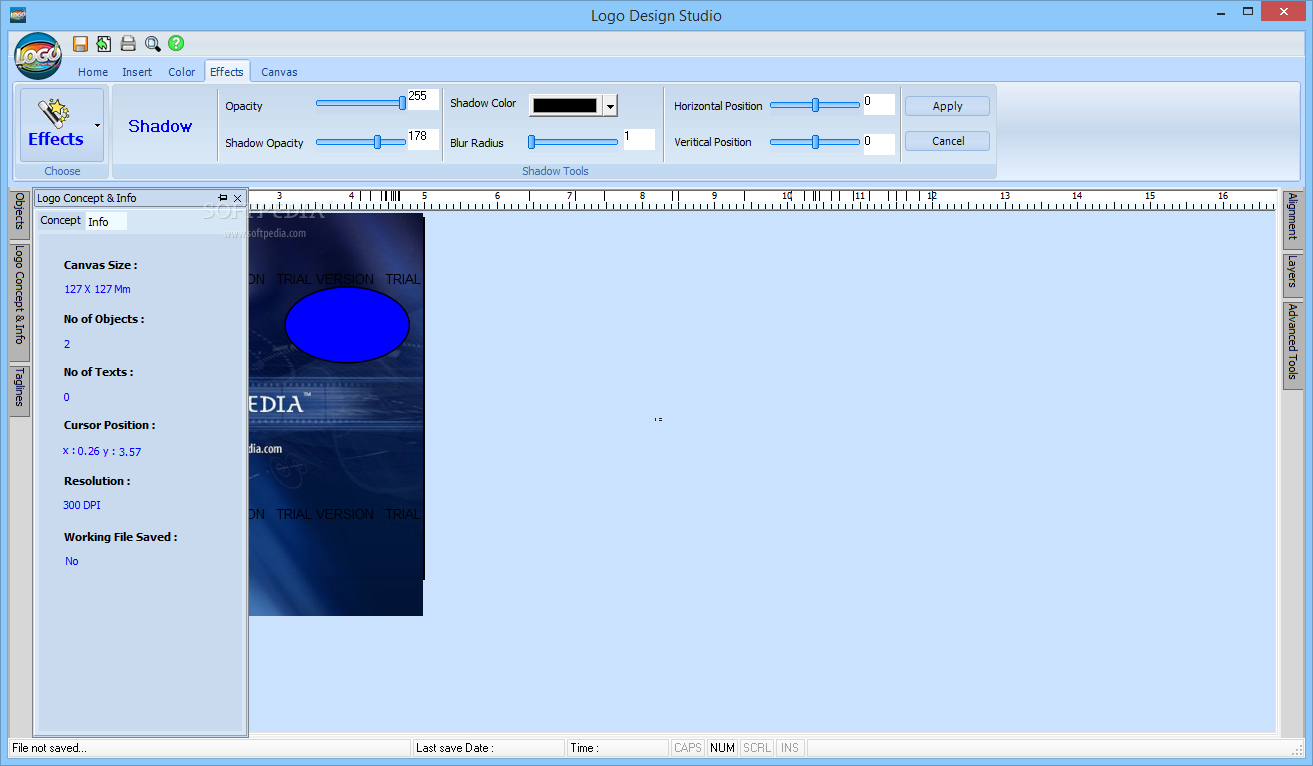Image resolution: width=1313 pixels, height=766 pixels.
Task: Click the 'Cursor Position :' label
Action: point(109,425)
